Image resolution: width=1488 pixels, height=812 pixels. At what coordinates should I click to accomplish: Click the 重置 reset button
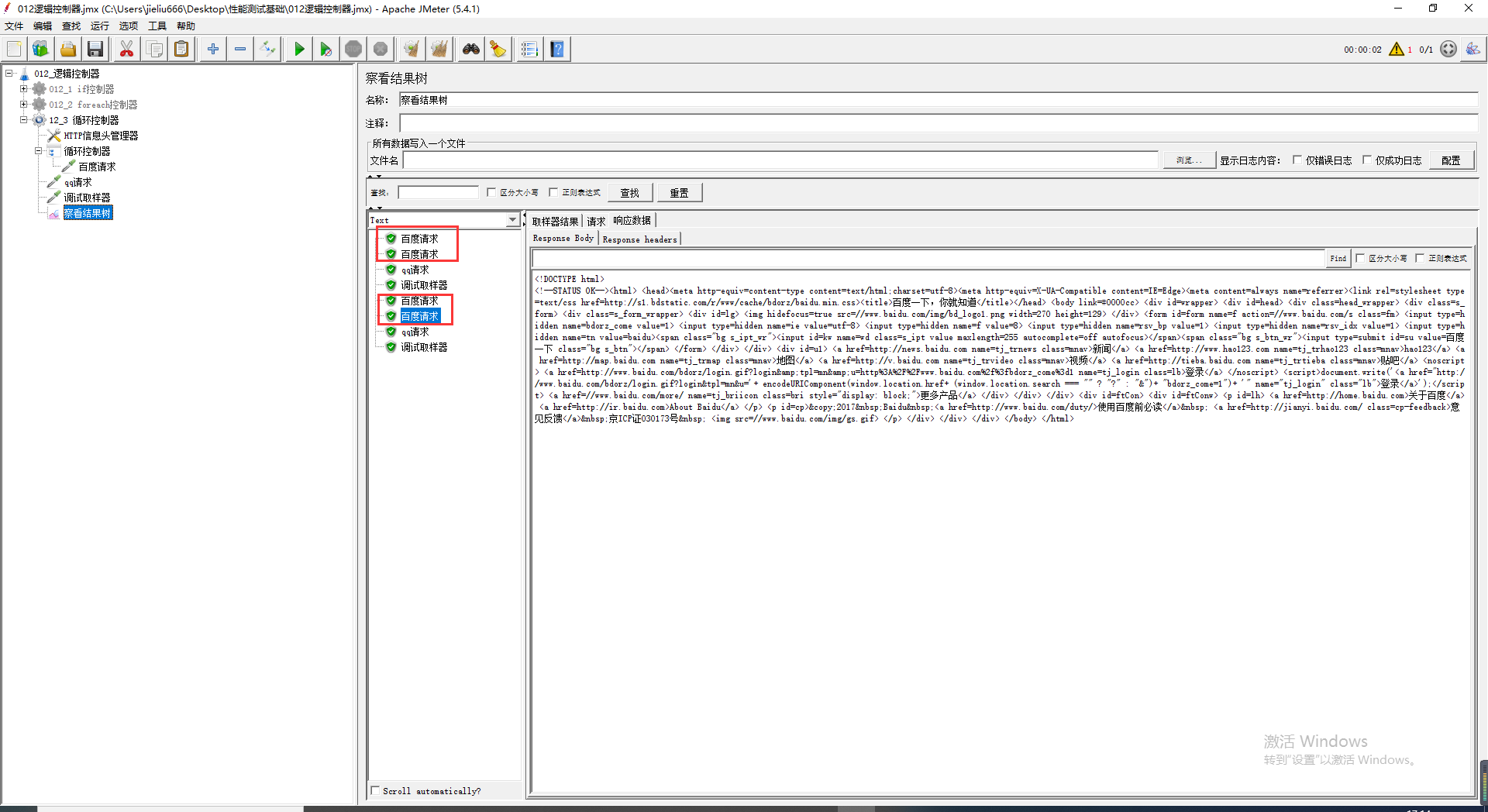pyautogui.click(x=680, y=193)
